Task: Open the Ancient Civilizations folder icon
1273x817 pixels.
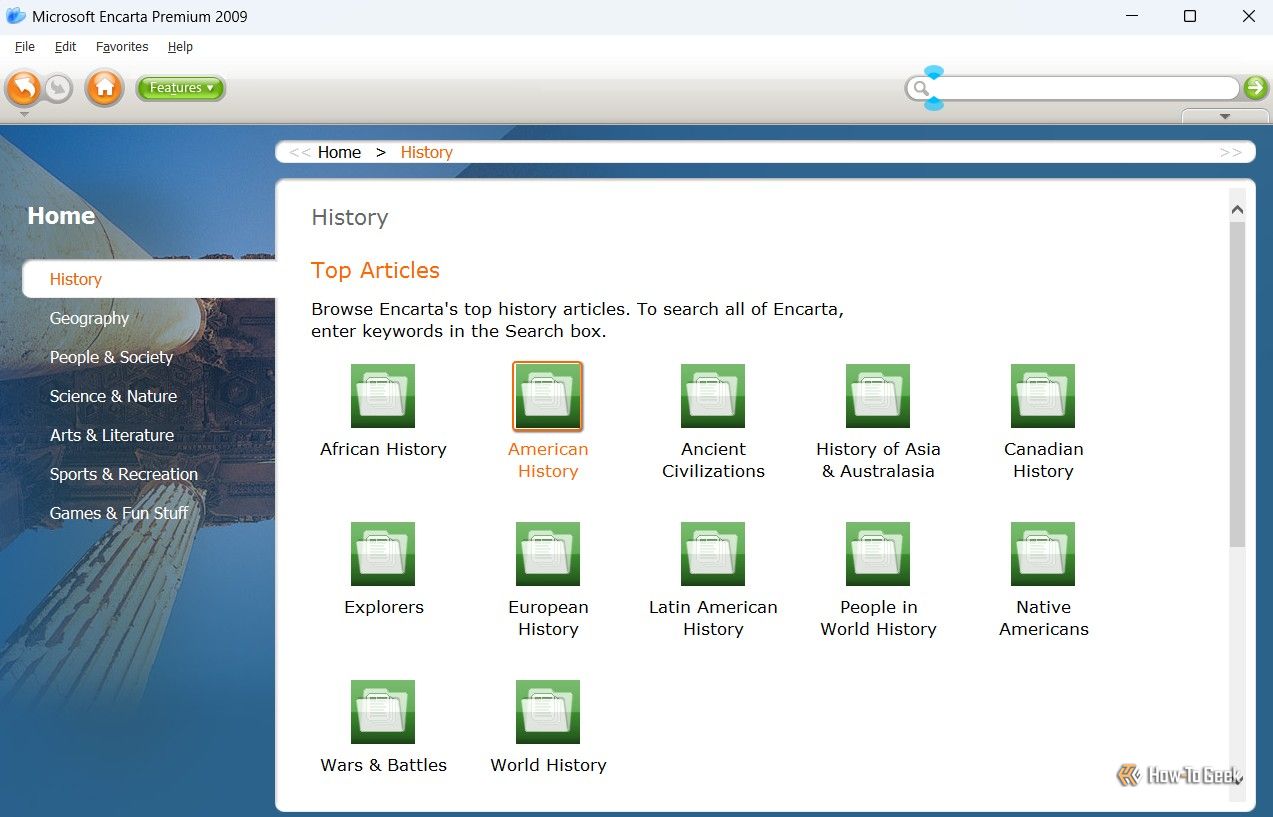Action: (712, 395)
